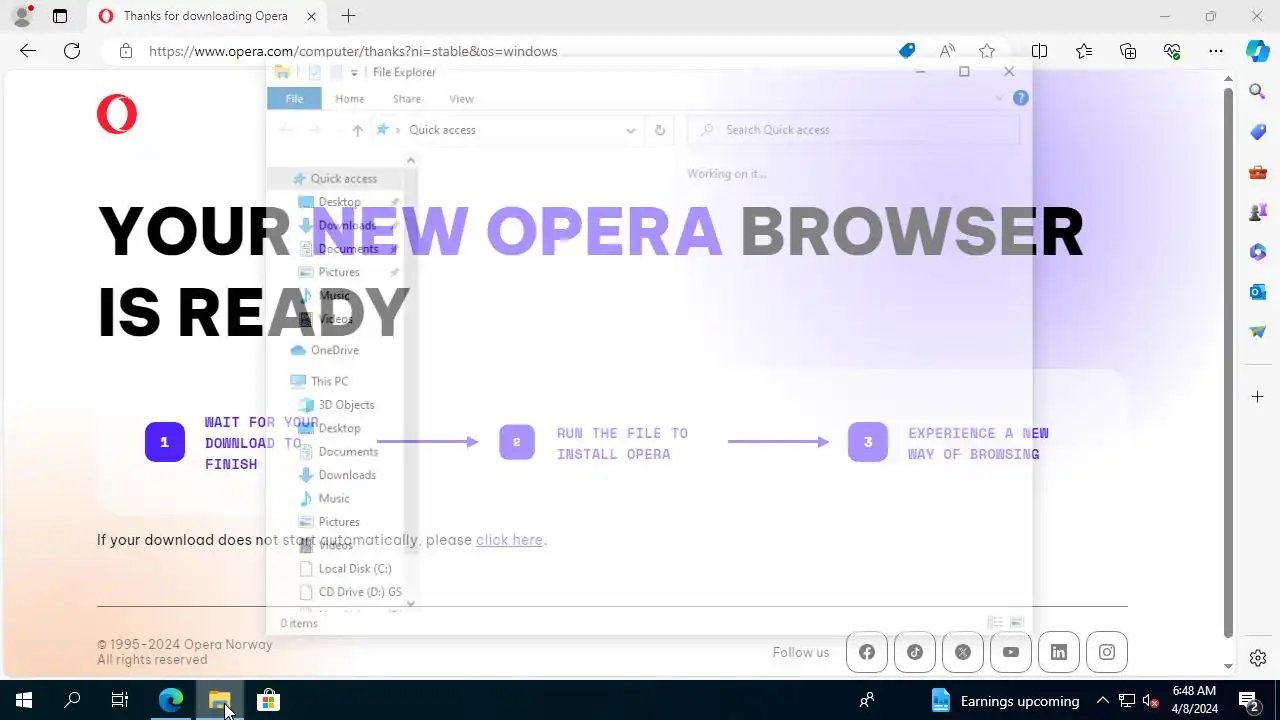Open Share ribbon tab in File Explorer
Screen dimensions: 1280x720
coord(407,98)
